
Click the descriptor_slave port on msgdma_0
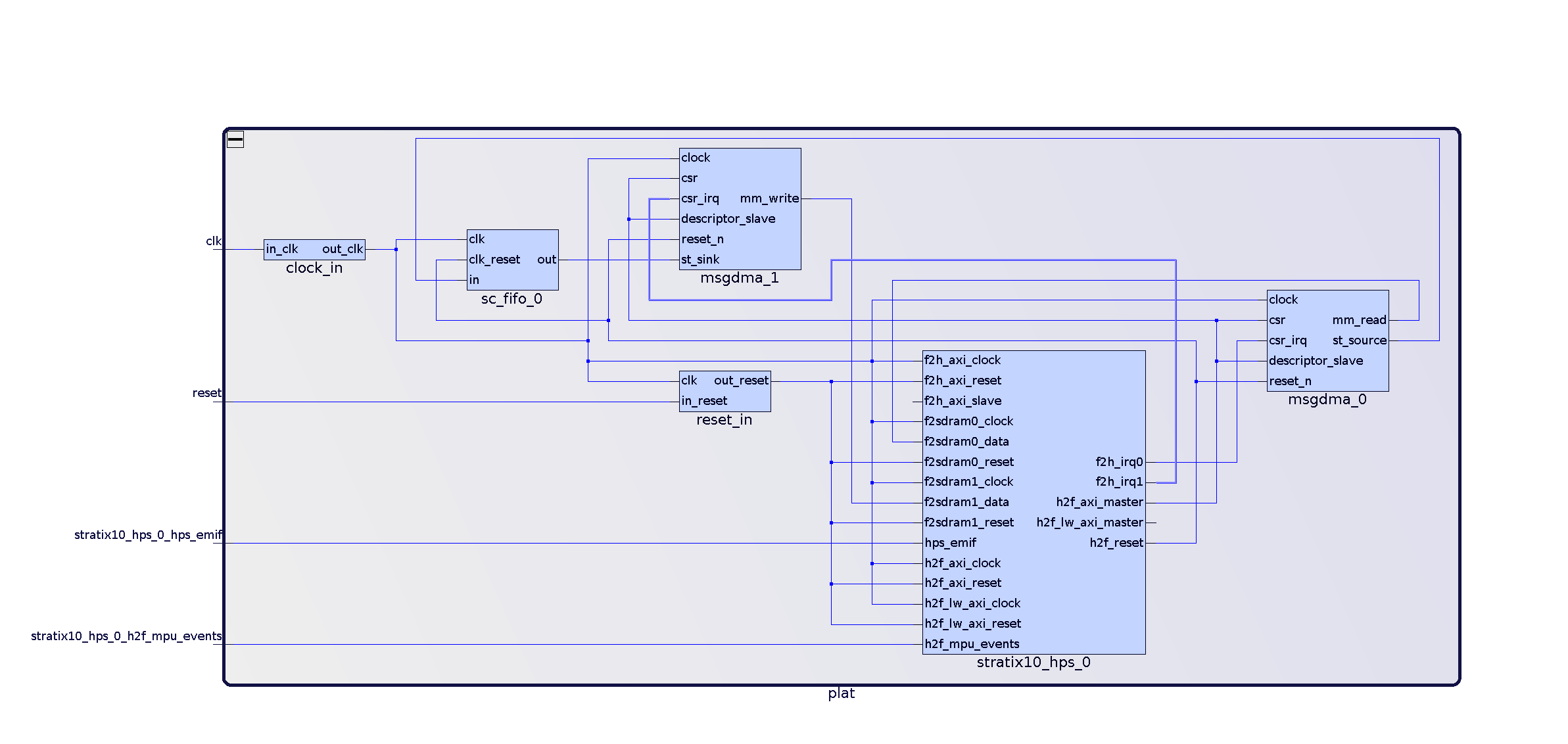(1316, 361)
